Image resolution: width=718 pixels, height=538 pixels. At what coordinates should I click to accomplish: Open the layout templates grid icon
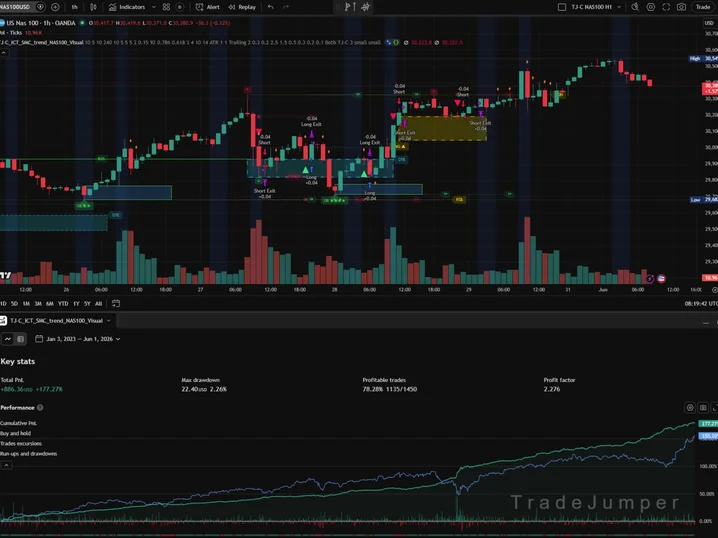166,7
